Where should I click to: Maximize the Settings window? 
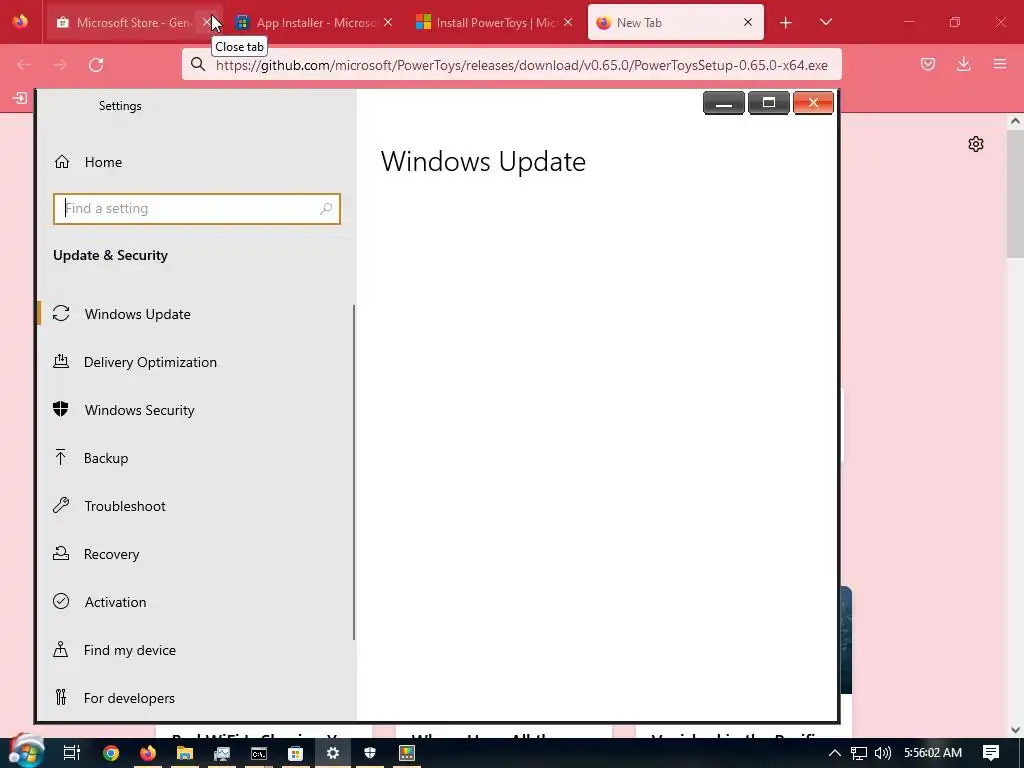tap(769, 103)
